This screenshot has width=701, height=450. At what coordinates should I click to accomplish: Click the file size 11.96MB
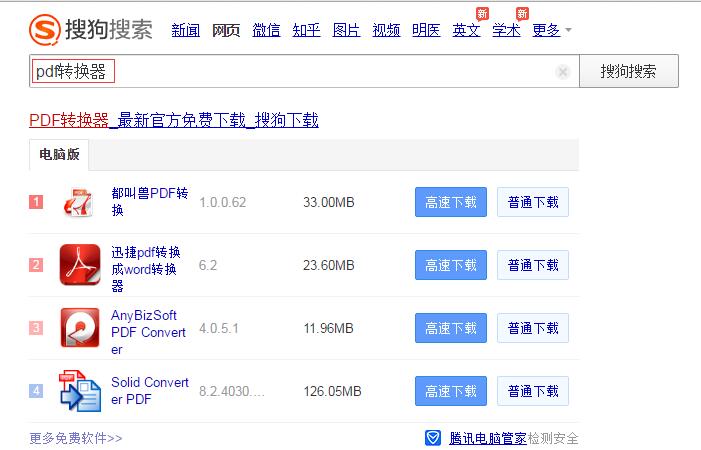click(329, 328)
